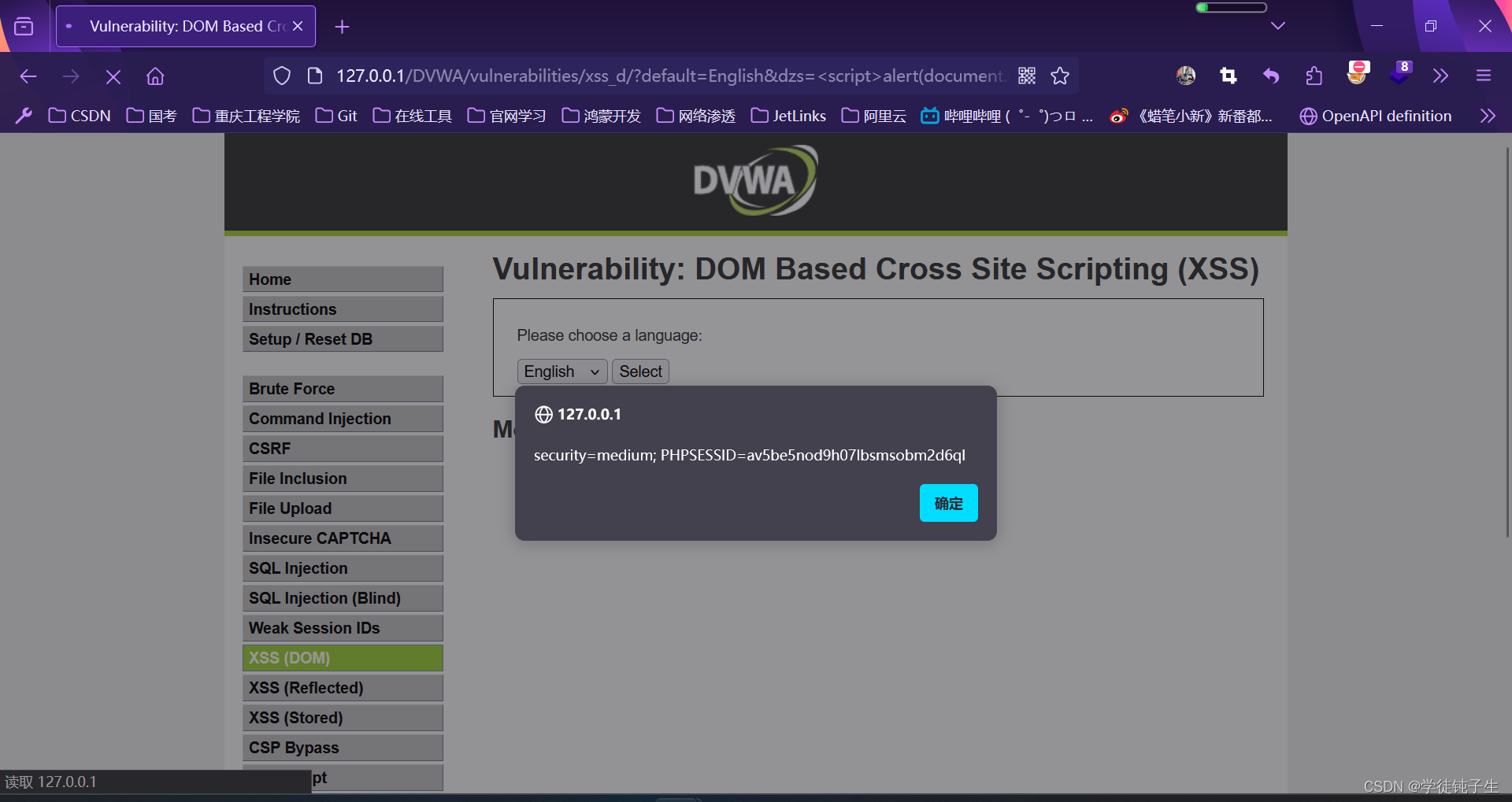Open the recent tabs icon at top left
The width and height of the screenshot is (1512, 802).
tap(24, 26)
